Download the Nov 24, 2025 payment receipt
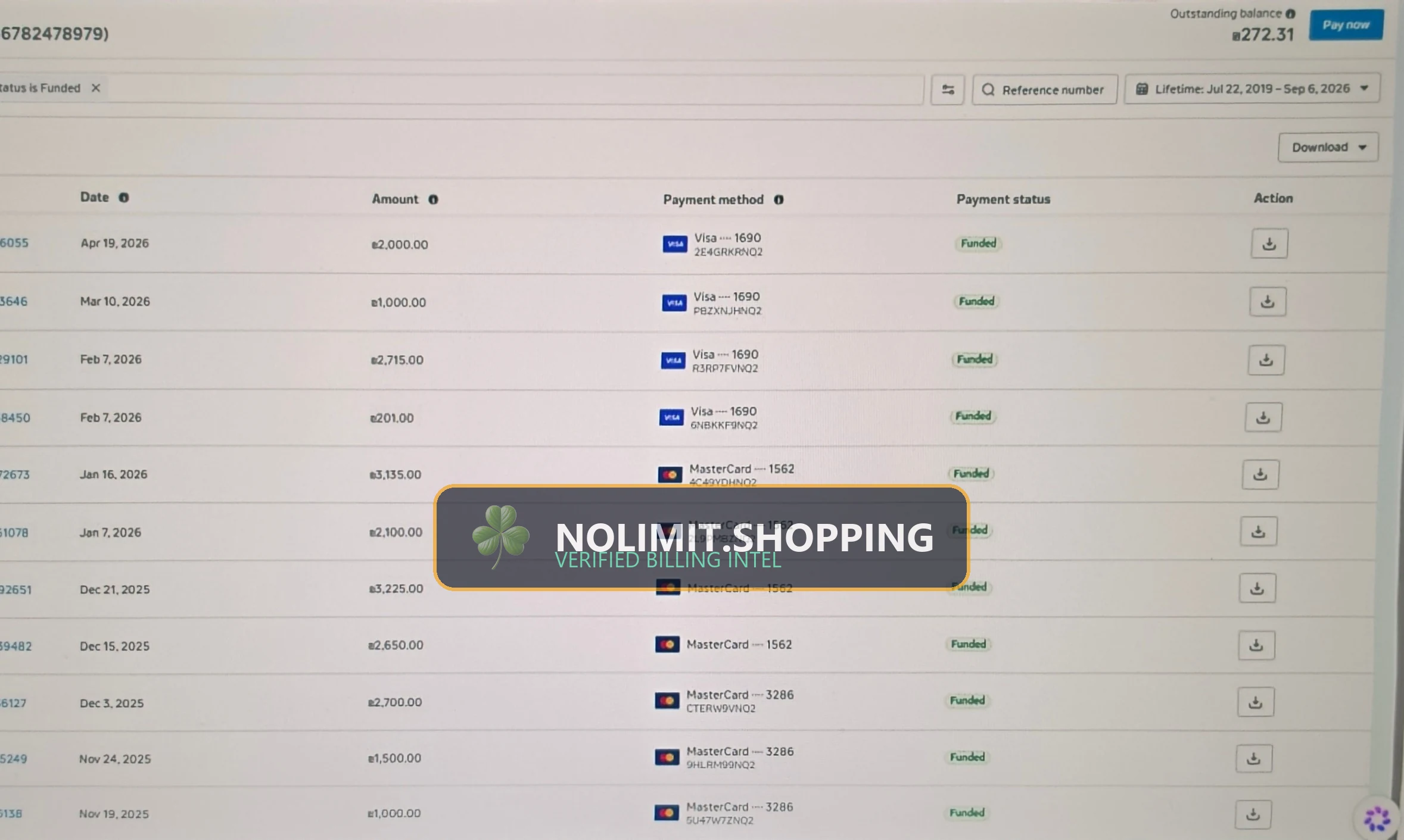Screen dimensions: 1404x840 [x=1254, y=758]
